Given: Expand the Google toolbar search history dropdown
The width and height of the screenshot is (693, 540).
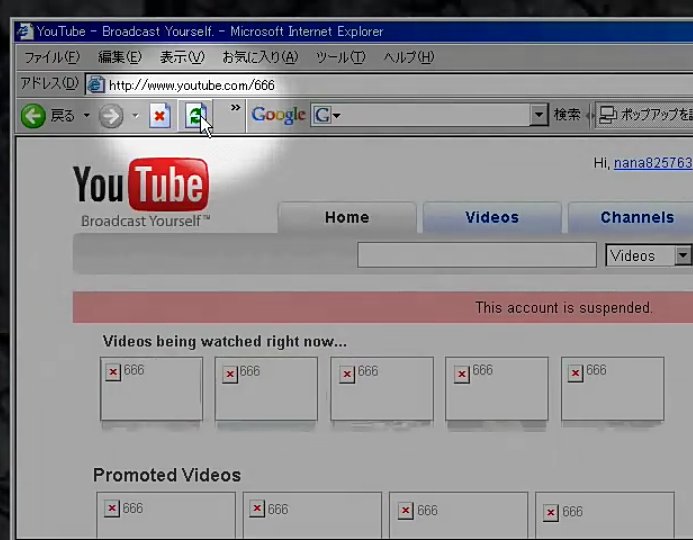Looking at the screenshot, I should 538,115.
